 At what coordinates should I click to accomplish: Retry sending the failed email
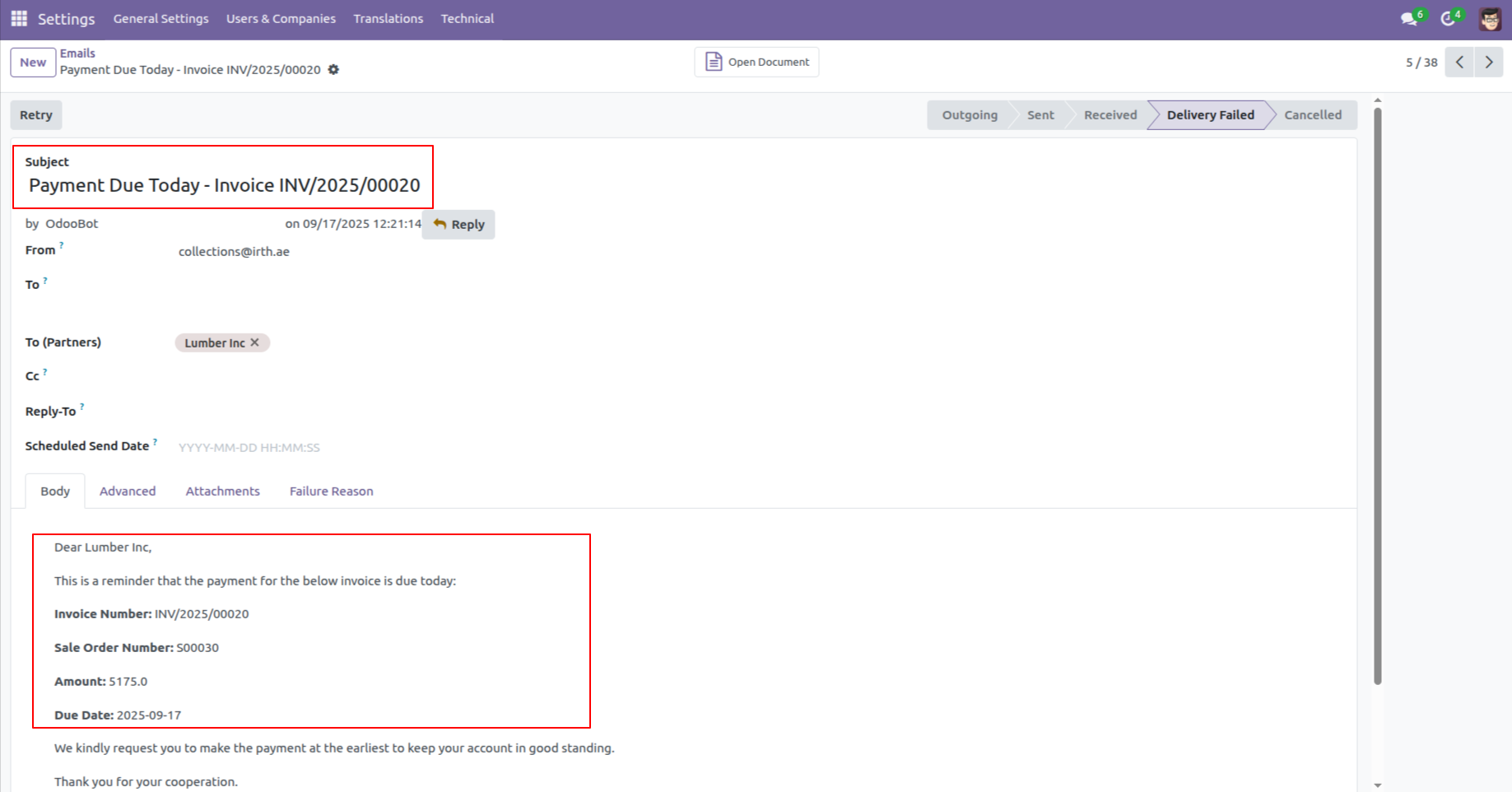click(x=36, y=115)
